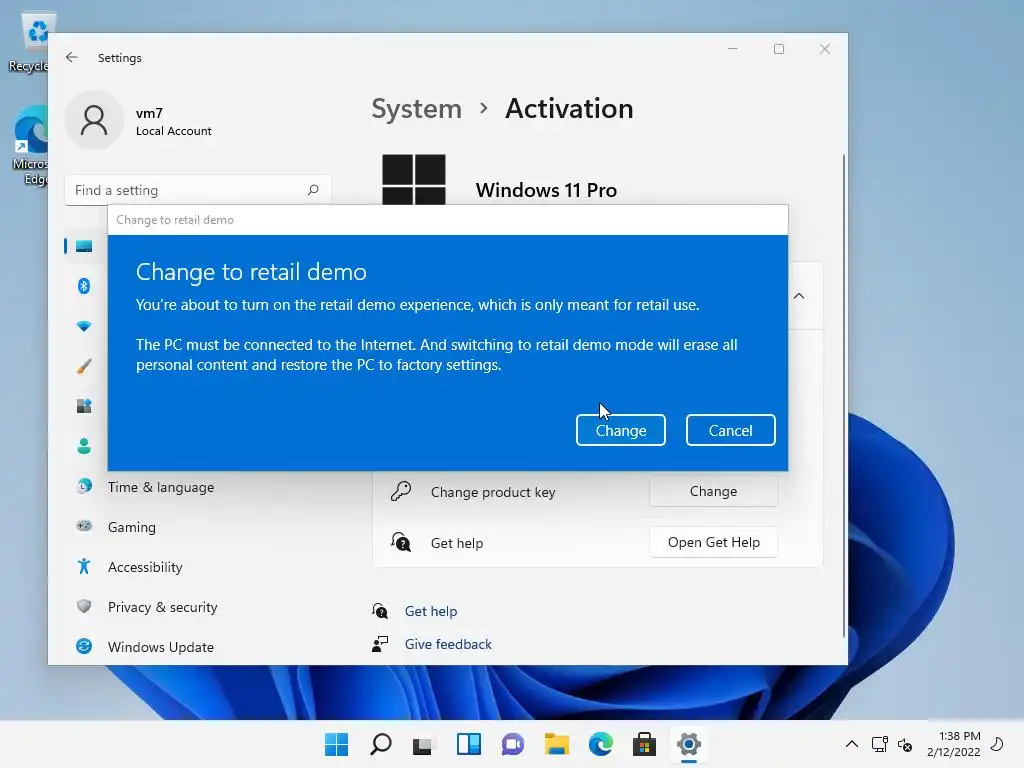
Task: Confirm Change to retail demo
Action: (x=620, y=430)
